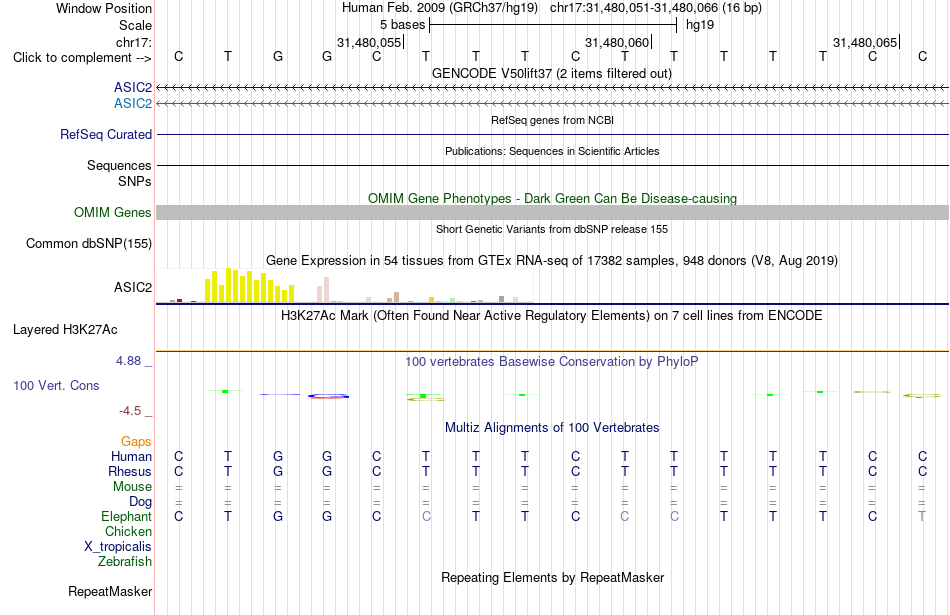Click the gray OMIM Genes bar
The width and height of the screenshot is (950, 615).
(x=552, y=212)
